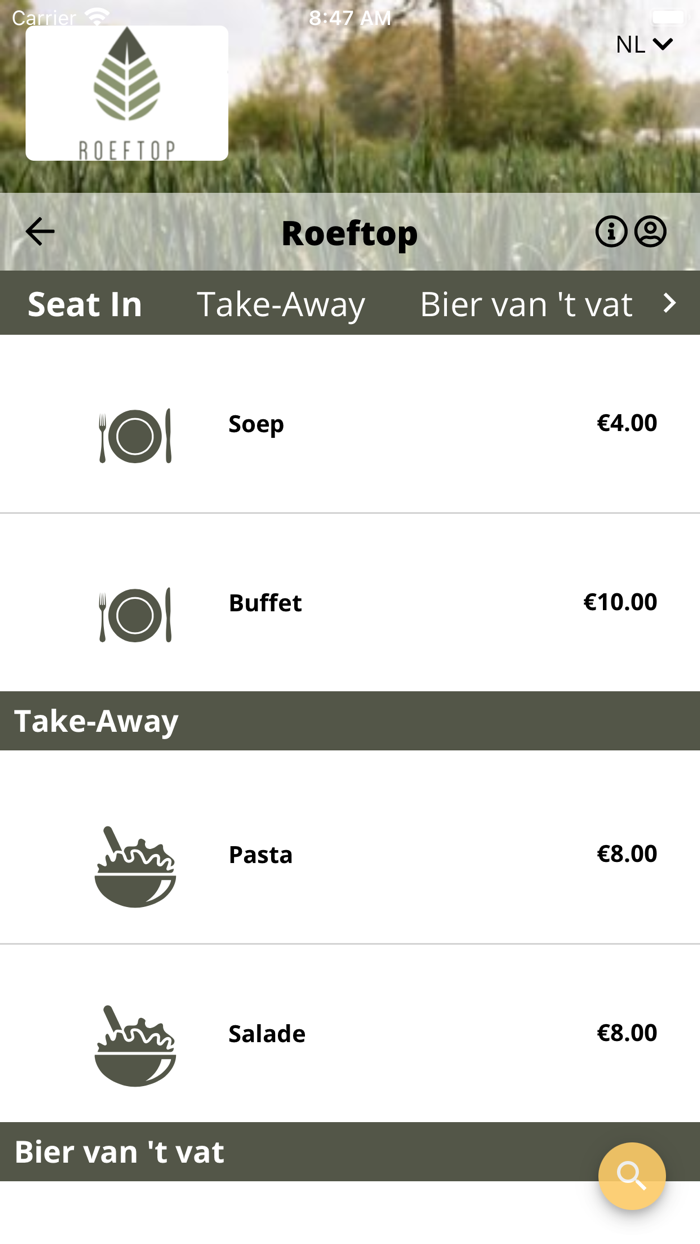Tap the Take-Away section header
Image resolution: width=700 pixels, height=1244 pixels.
(97, 721)
